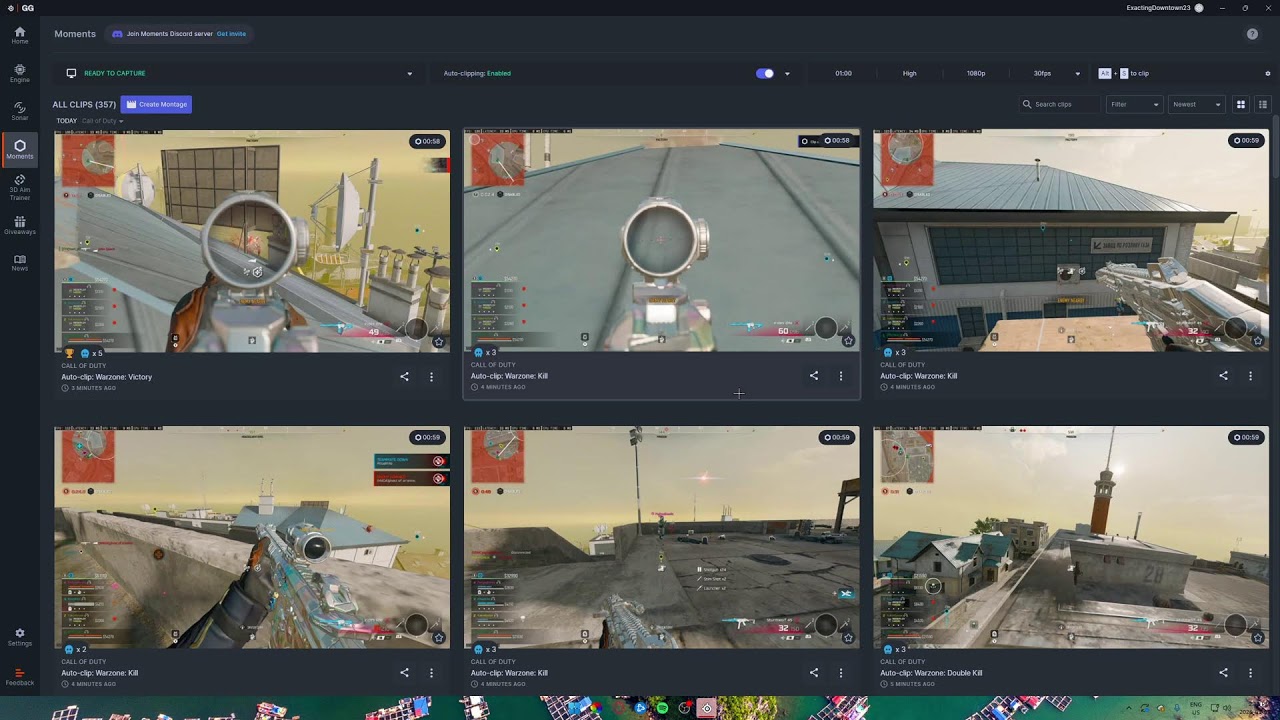This screenshot has width=1280, height=720.
Task: Favorite the Warzone: Victory clip star
Action: tap(438, 341)
